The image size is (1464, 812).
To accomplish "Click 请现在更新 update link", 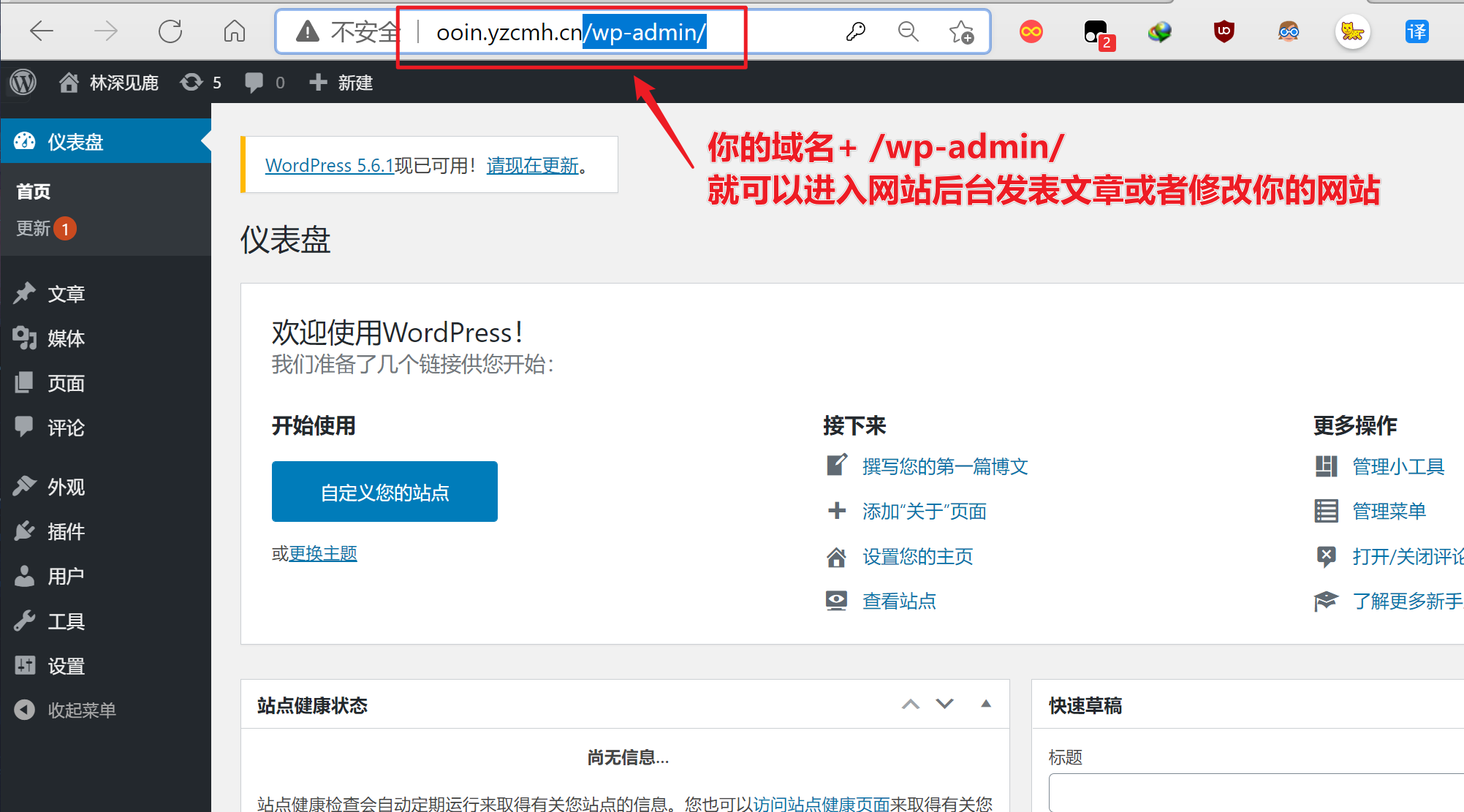I will (533, 165).
